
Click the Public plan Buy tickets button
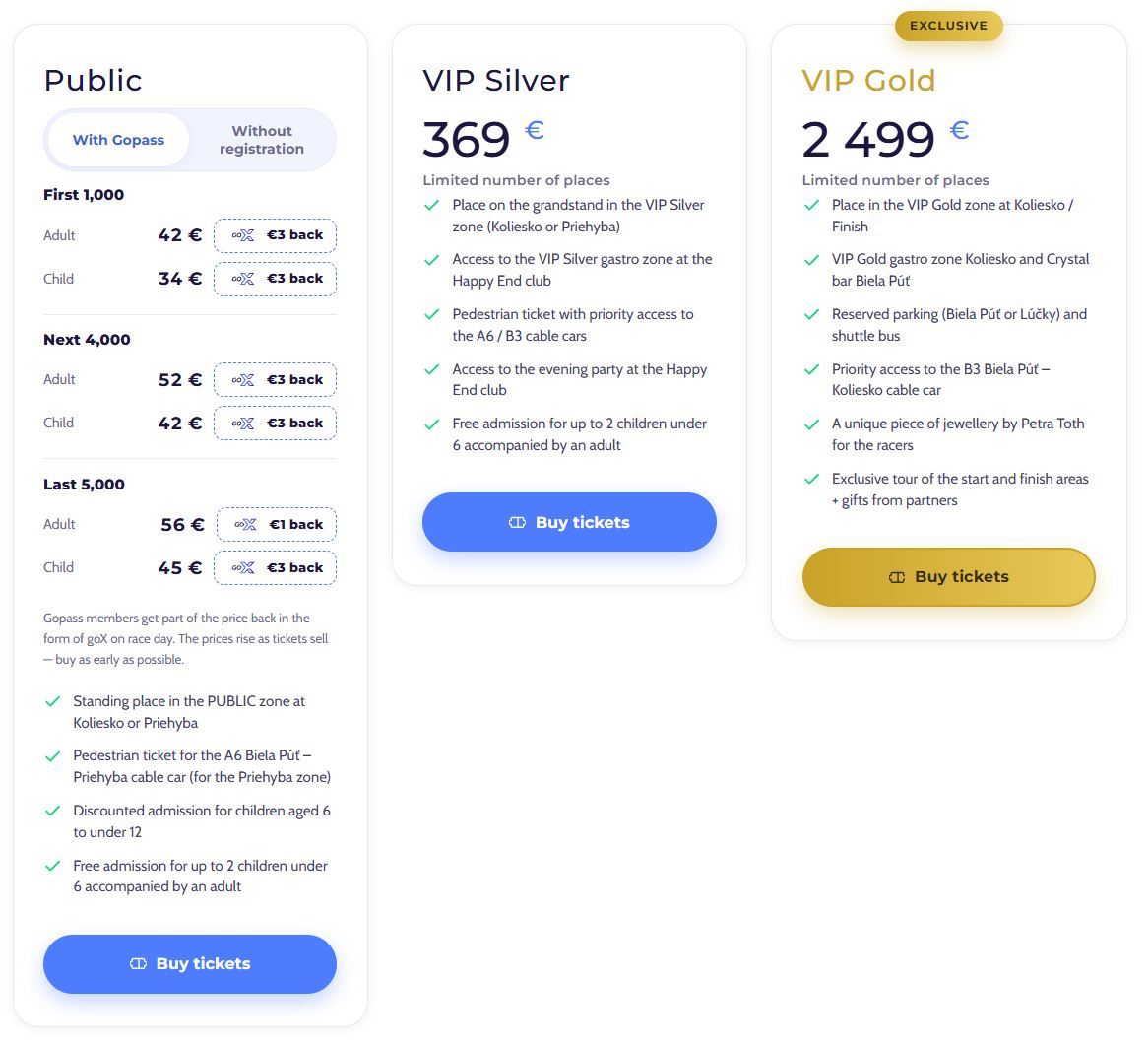click(x=190, y=964)
